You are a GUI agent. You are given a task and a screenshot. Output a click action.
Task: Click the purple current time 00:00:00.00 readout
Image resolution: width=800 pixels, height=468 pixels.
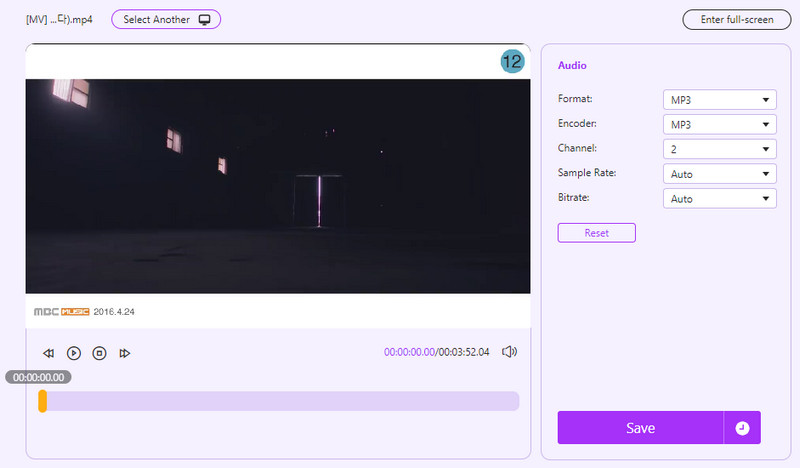coord(409,352)
